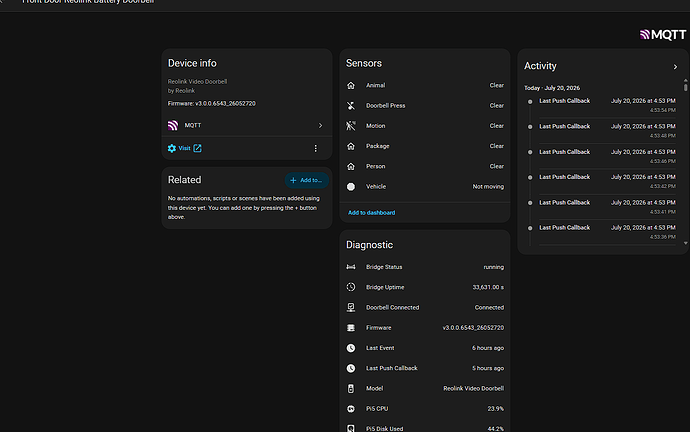
Task: Click the Activity entry timestamped 4:53:41 PM
Action: (601, 207)
